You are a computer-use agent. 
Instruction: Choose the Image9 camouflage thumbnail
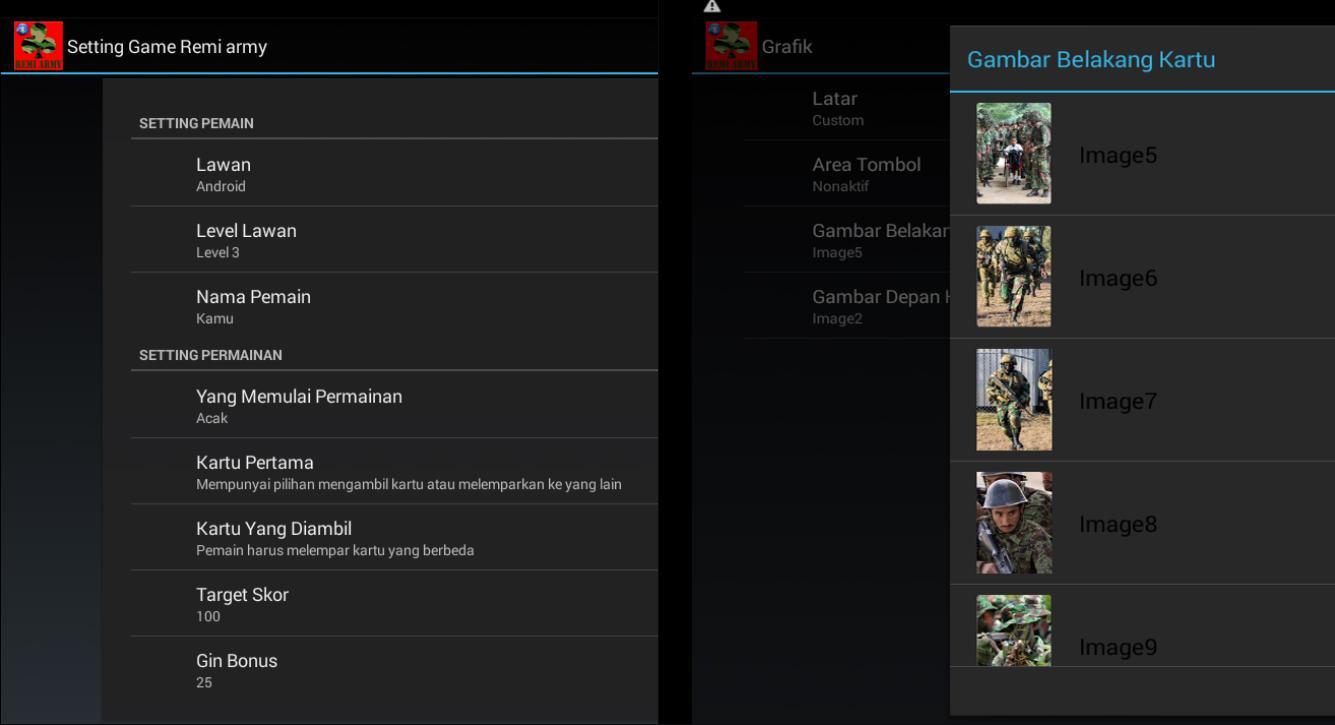(x=1013, y=630)
